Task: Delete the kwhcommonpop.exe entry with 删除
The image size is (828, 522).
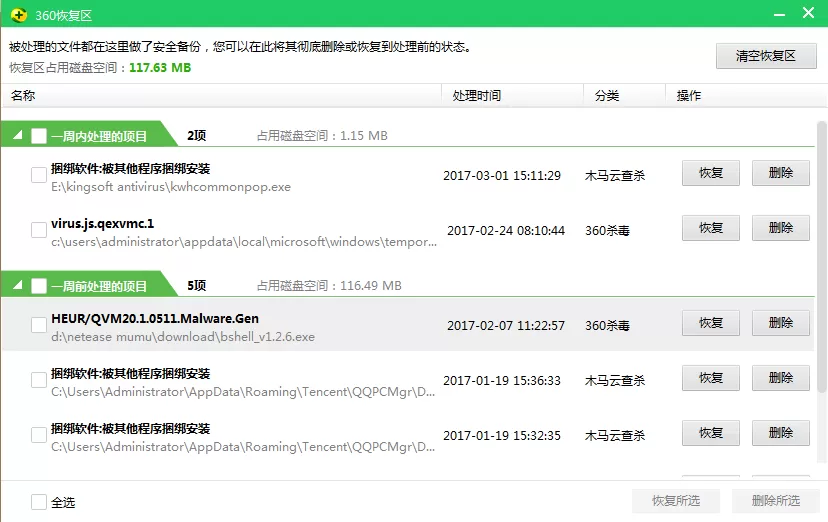Action: pos(781,173)
